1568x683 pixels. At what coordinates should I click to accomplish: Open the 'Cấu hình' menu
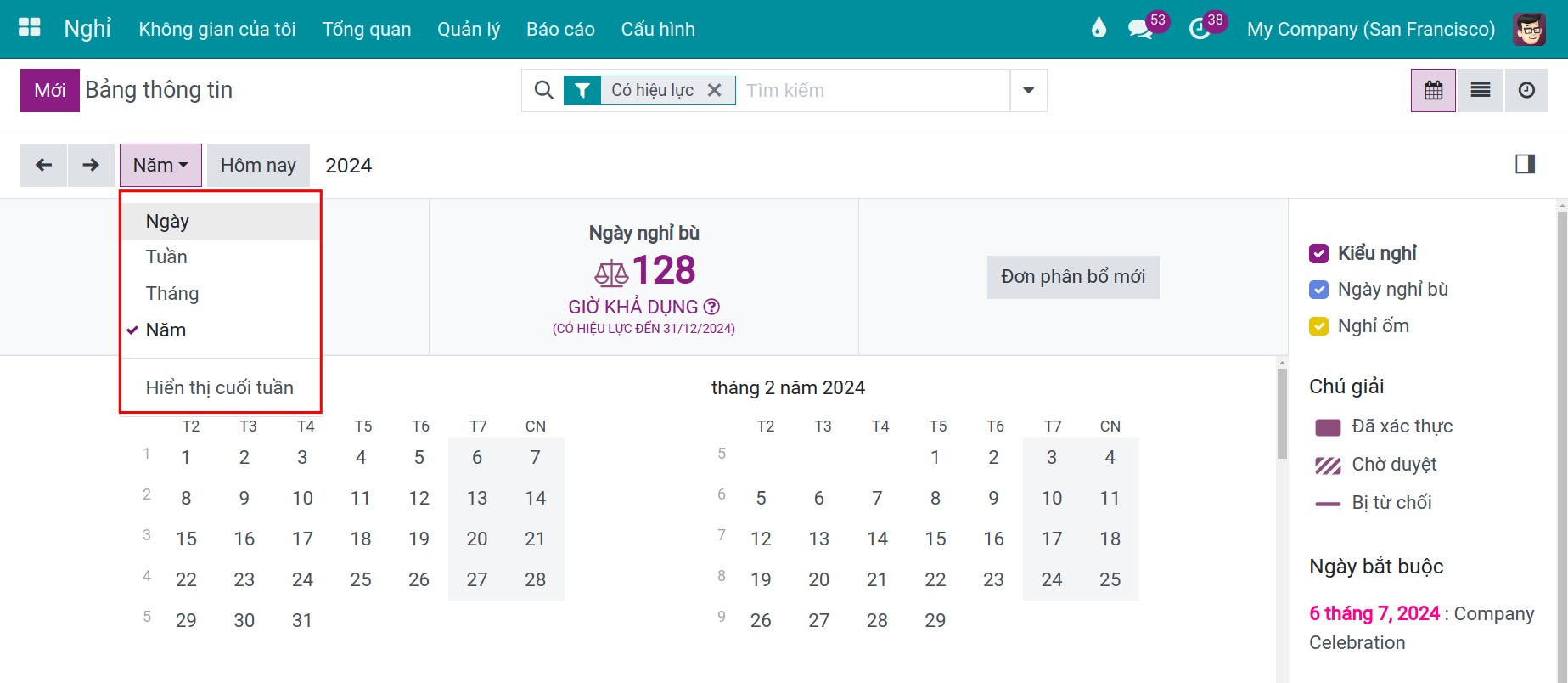click(x=658, y=29)
